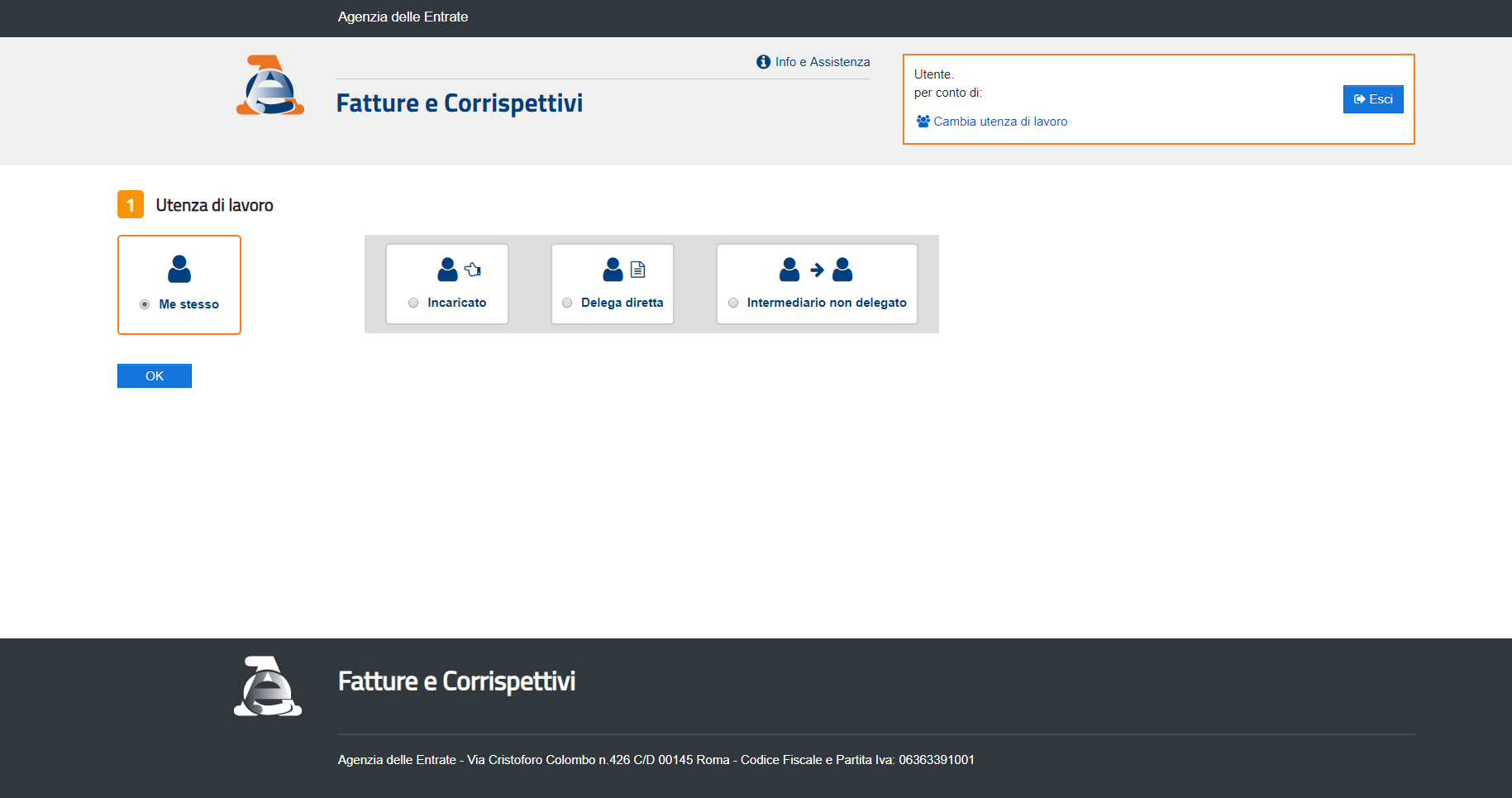Click the 'per conto di:' text
1512x798 pixels.
click(948, 93)
